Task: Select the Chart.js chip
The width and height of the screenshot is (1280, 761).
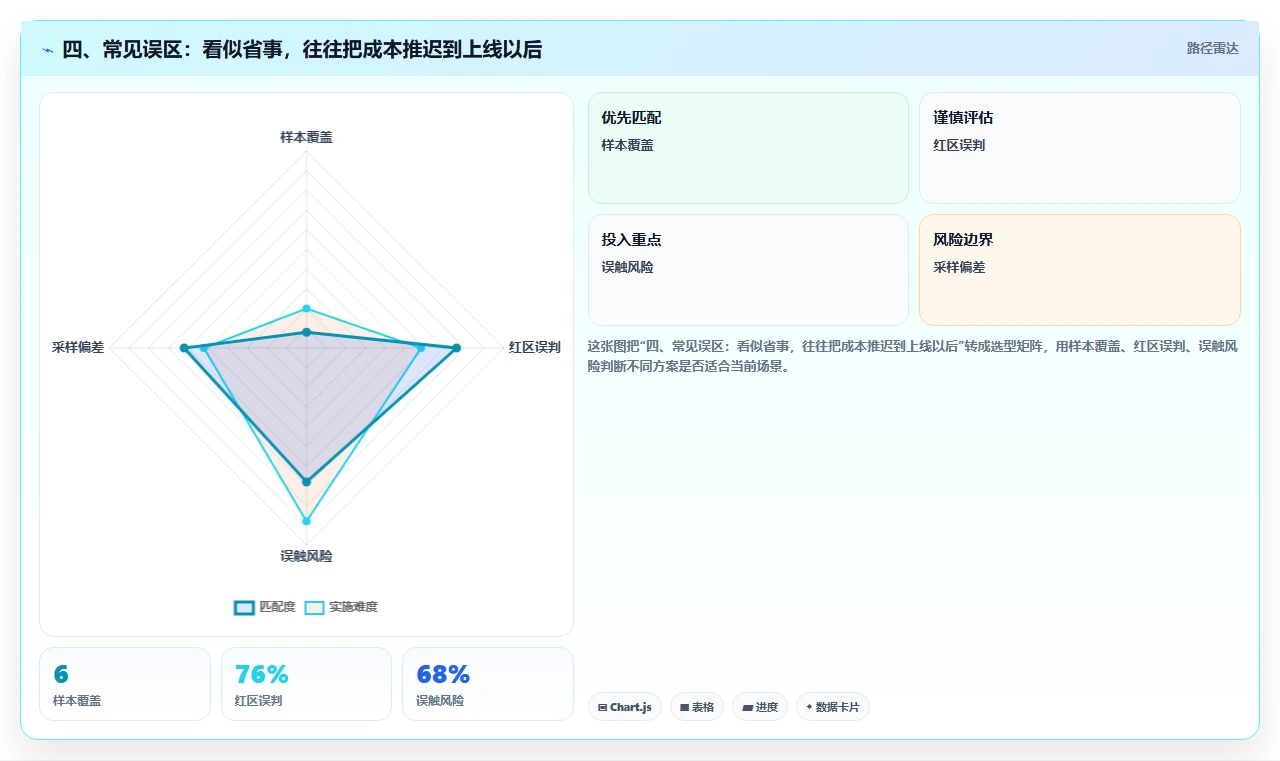Action: click(625, 707)
